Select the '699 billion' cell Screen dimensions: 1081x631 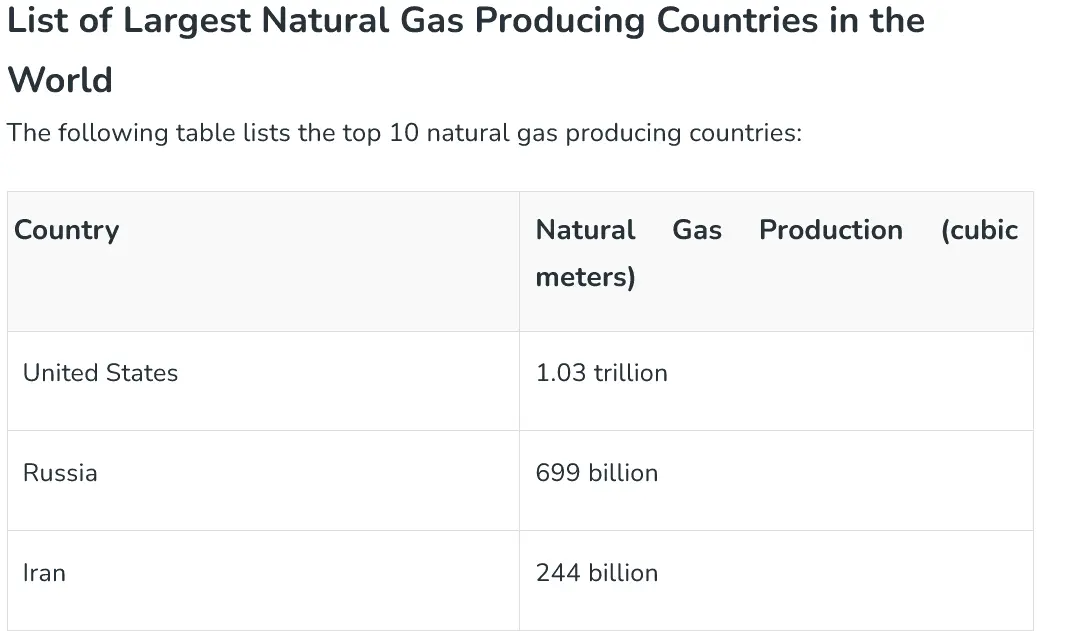point(597,473)
